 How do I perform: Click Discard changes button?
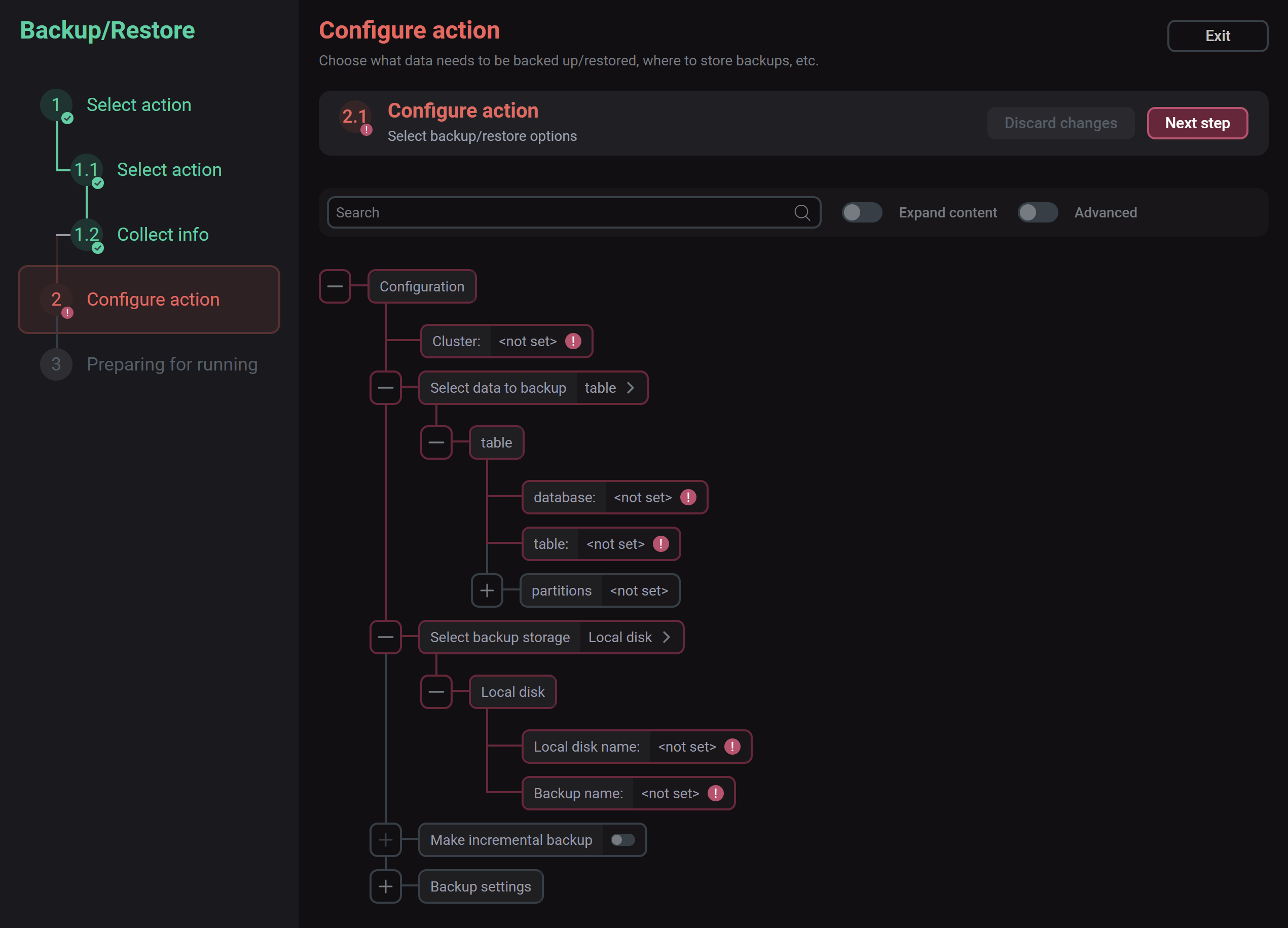click(1060, 123)
